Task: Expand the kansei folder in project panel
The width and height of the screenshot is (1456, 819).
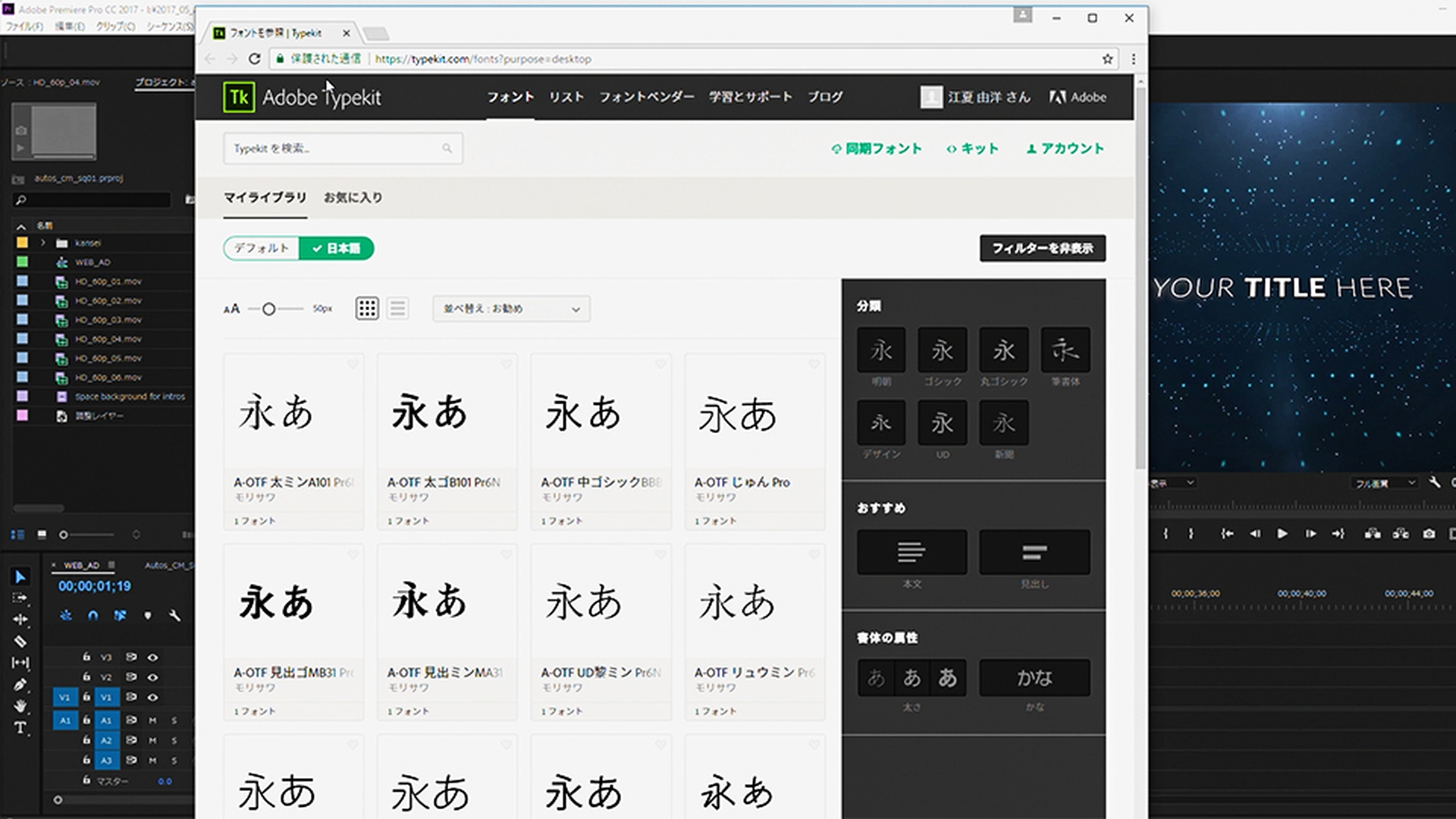Action: pyautogui.click(x=43, y=243)
